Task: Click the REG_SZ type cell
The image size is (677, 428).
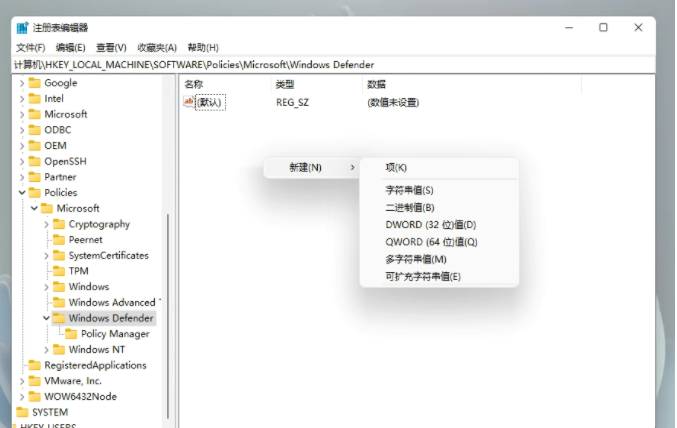Action: tap(292, 102)
